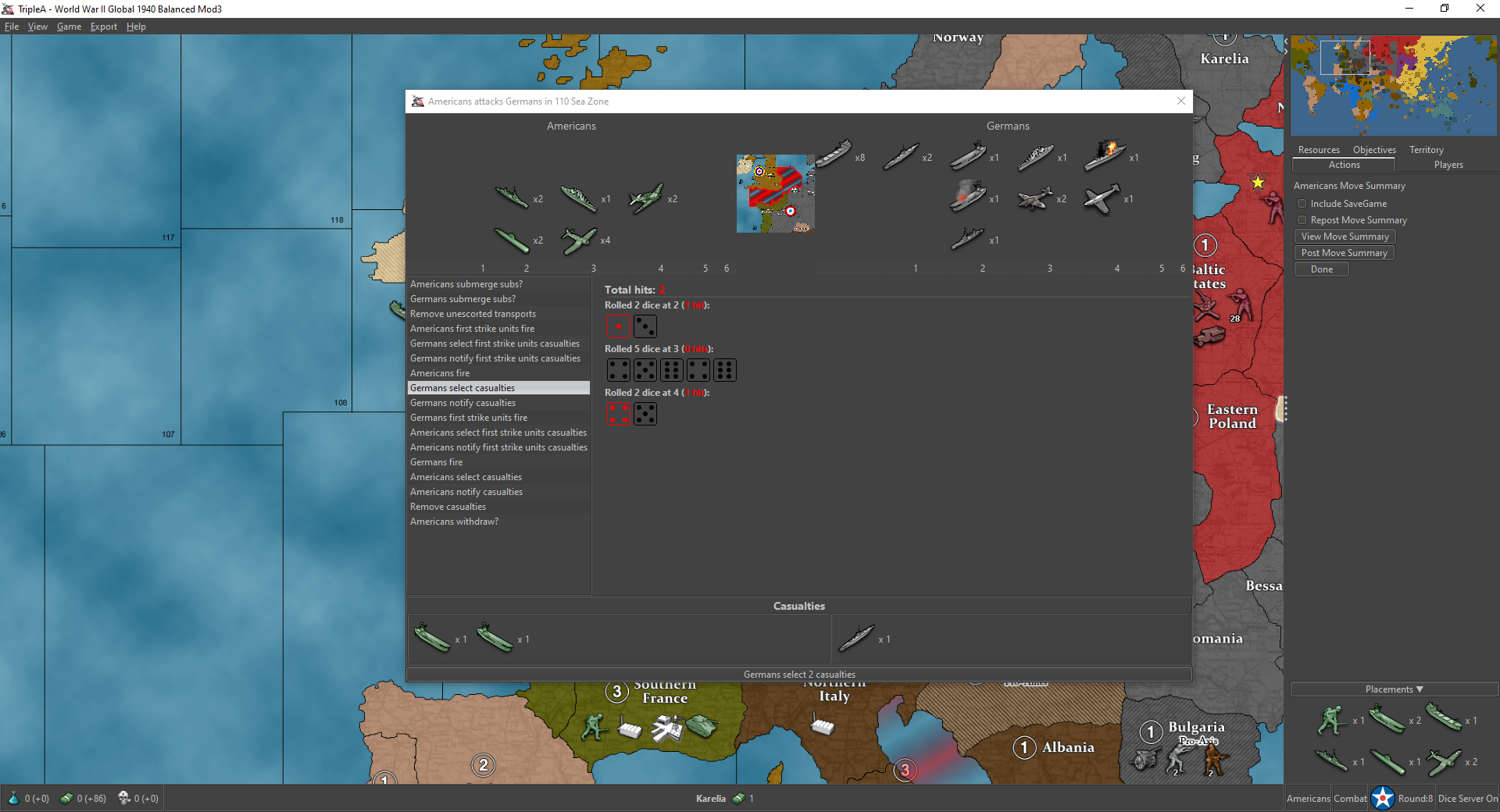1500x812 pixels.
Task: Select the German transport stack marked x8
Action: pyautogui.click(x=833, y=154)
